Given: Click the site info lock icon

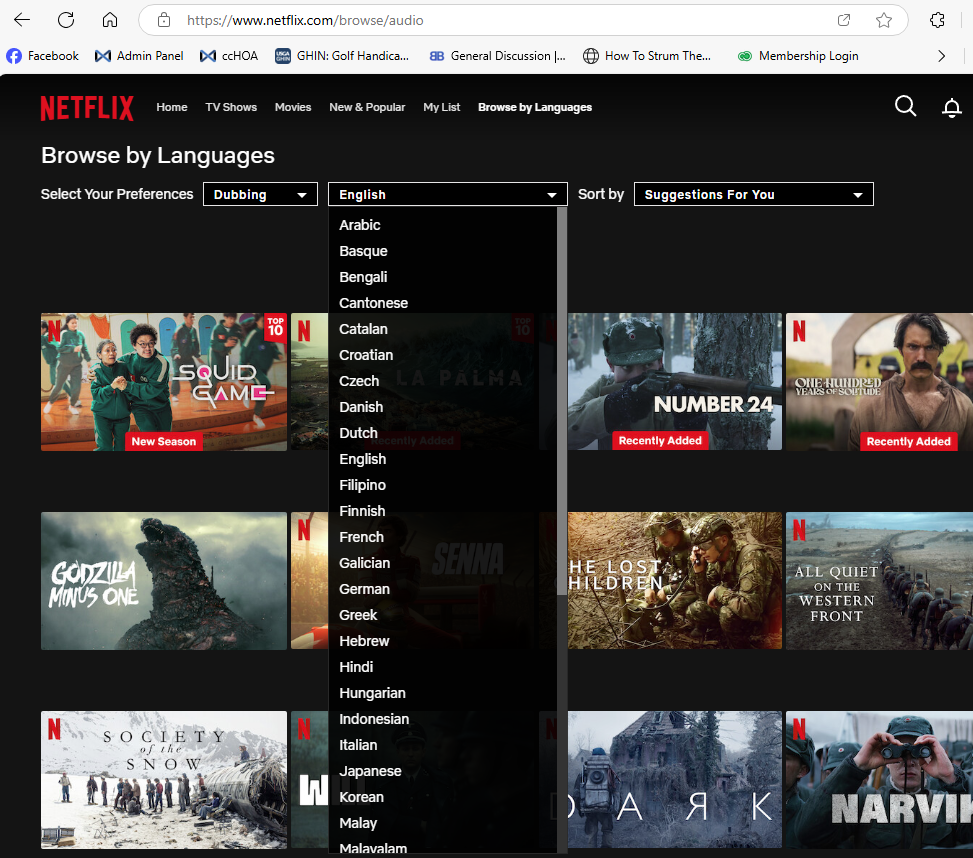Looking at the screenshot, I should [x=164, y=20].
